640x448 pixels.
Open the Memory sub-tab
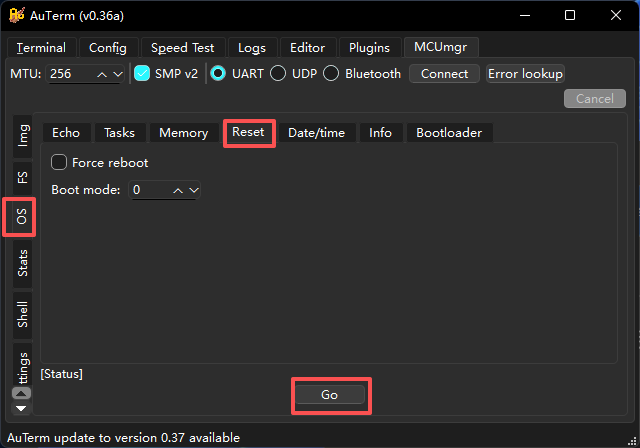coord(184,133)
